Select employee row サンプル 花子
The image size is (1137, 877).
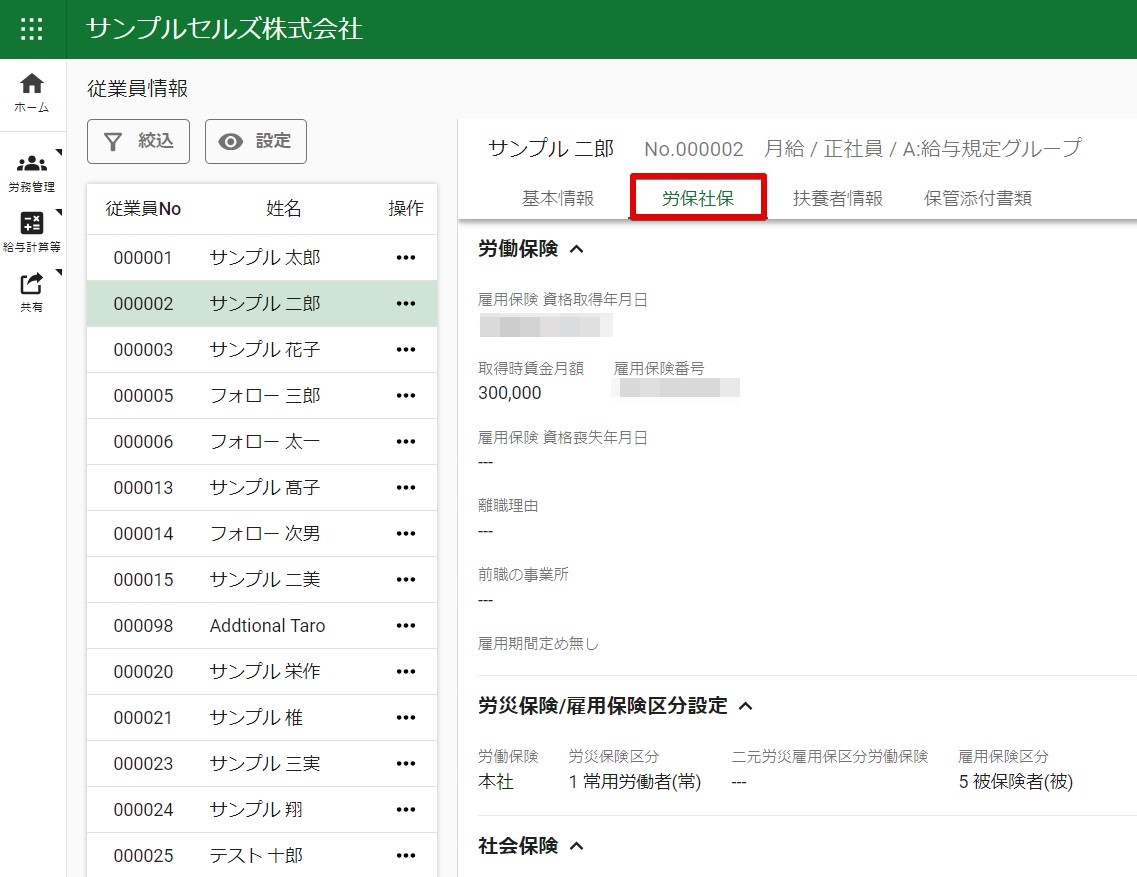(x=262, y=350)
